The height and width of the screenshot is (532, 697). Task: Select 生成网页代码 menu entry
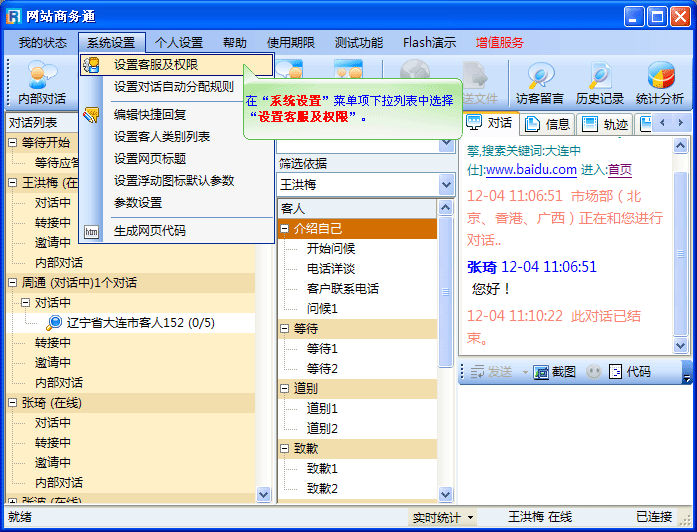click(149, 230)
